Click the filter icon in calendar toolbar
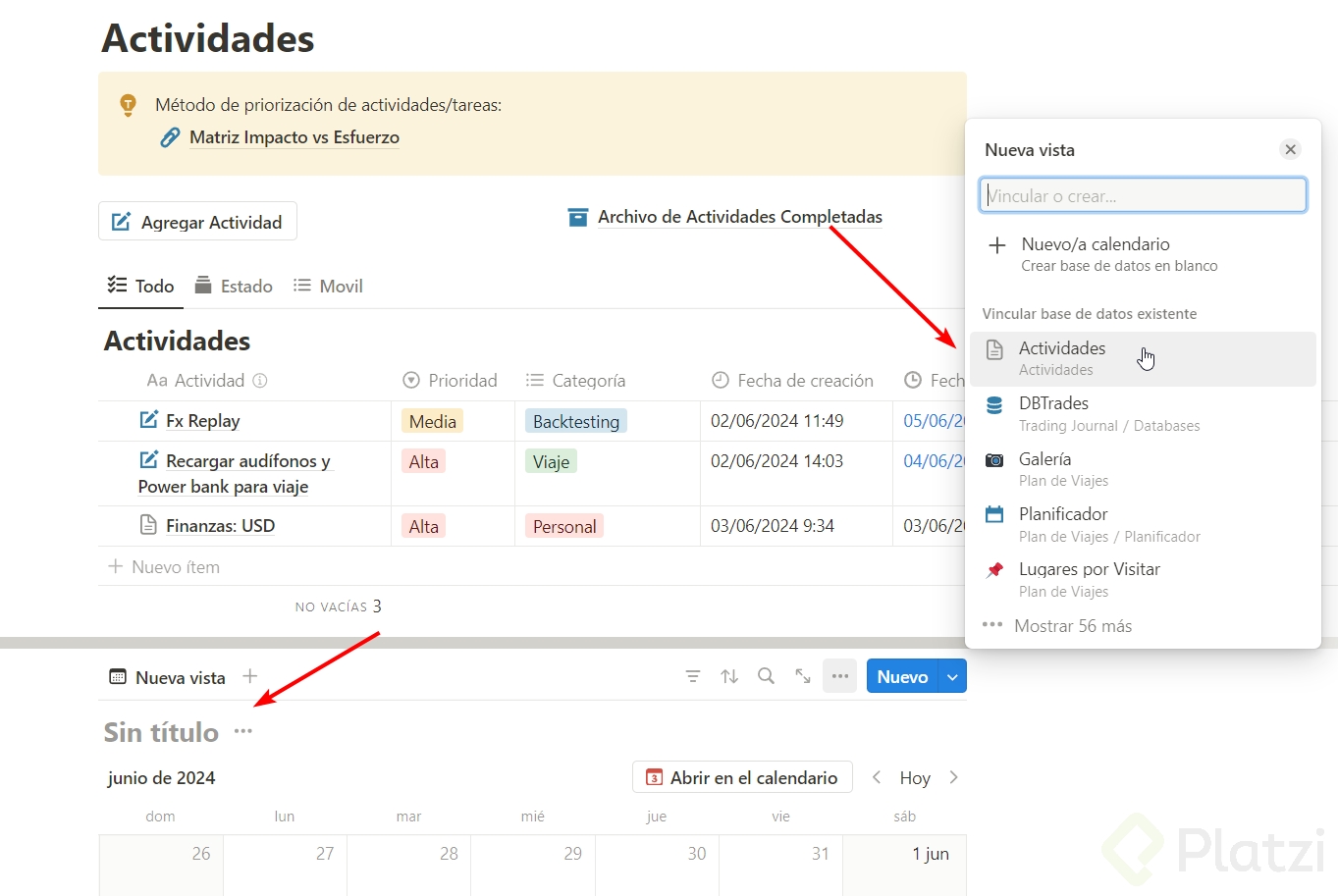The height and width of the screenshot is (896, 1338). click(x=693, y=676)
